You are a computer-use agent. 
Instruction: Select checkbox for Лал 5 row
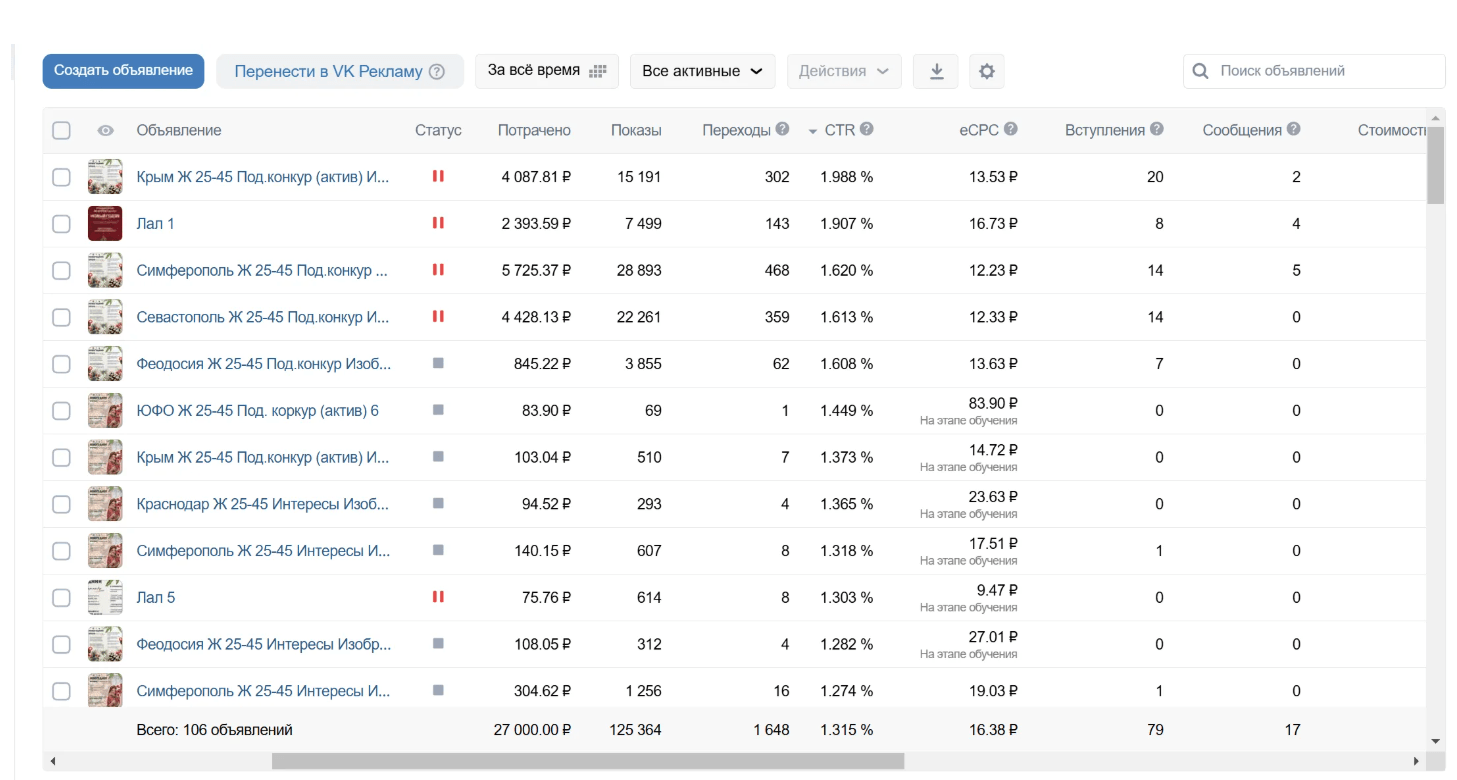click(x=61, y=598)
